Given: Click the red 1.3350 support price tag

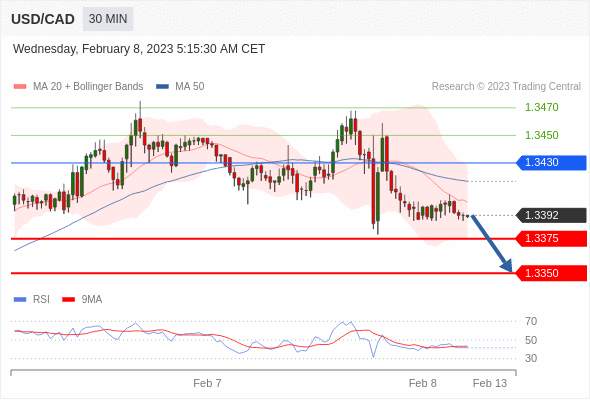Looking at the screenshot, I should [552, 273].
